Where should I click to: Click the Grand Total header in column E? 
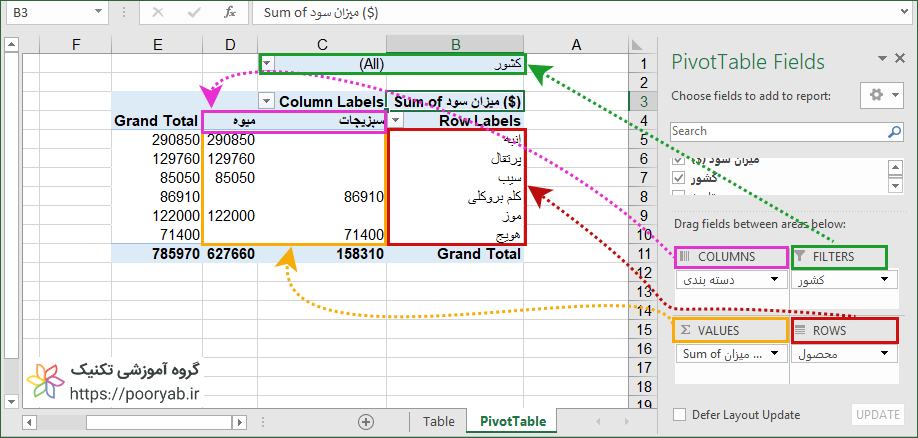point(156,121)
